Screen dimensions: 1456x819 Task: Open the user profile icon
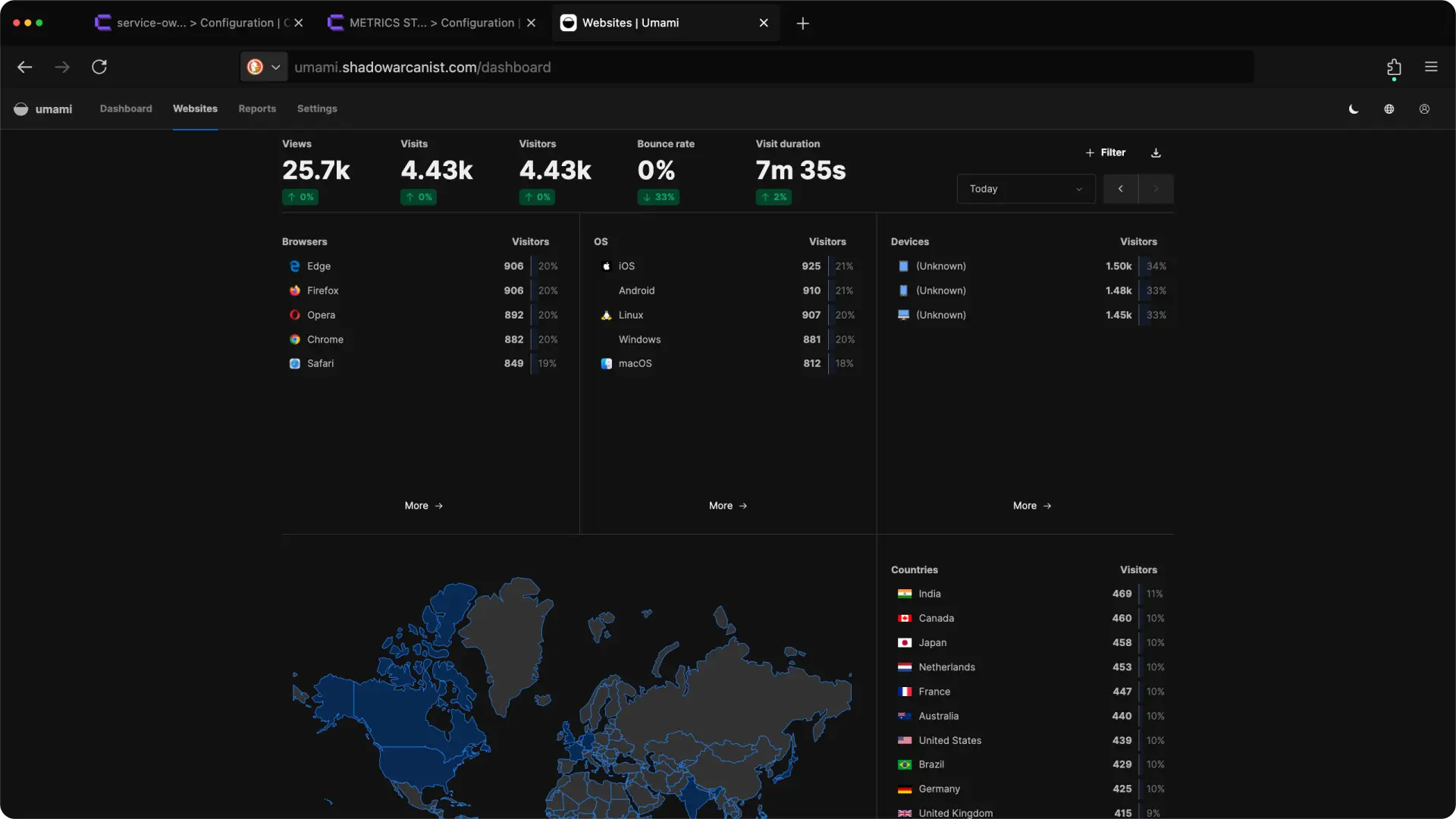click(x=1423, y=108)
